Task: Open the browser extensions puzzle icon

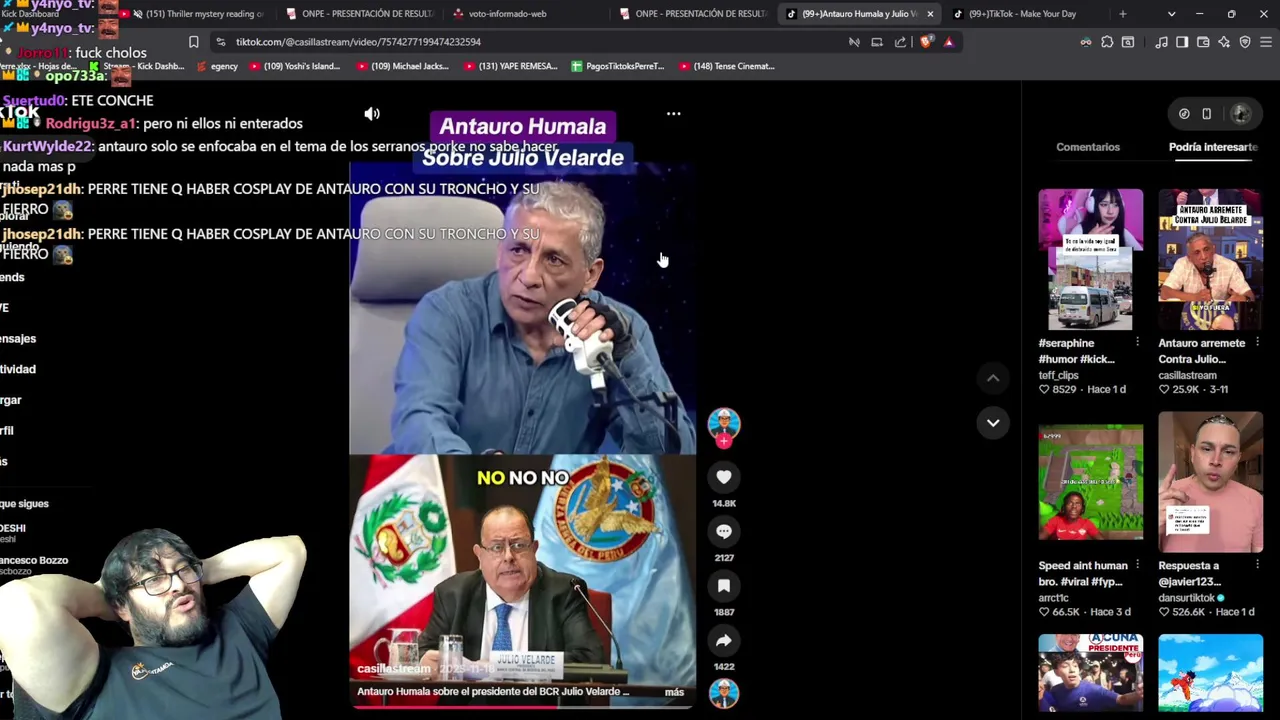Action: click(1107, 42)
